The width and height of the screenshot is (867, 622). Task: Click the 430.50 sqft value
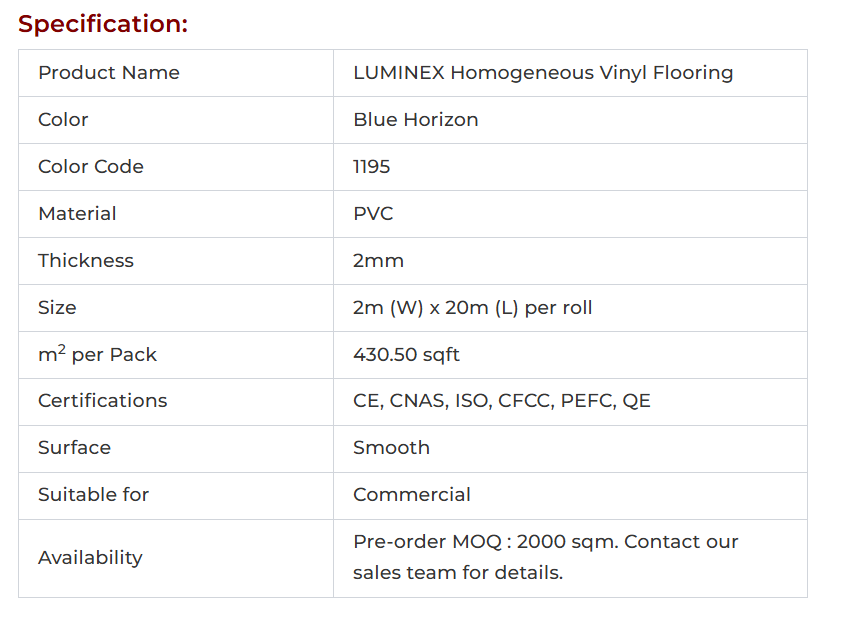(x=406, y=355)
